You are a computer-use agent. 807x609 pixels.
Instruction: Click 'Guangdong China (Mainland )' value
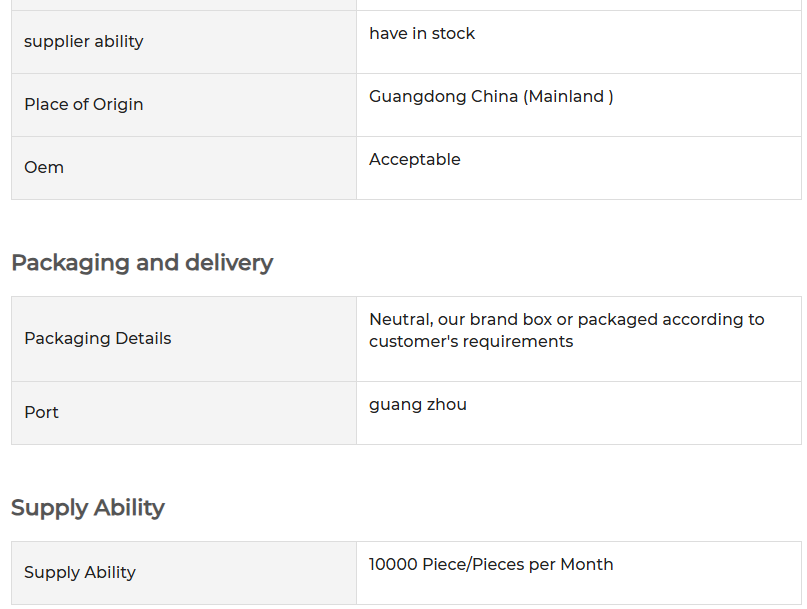point(491,97)
